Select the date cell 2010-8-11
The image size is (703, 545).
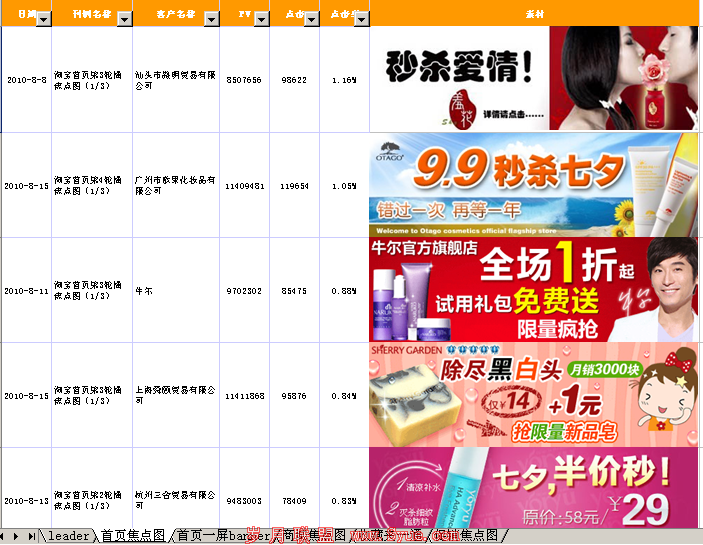pyautogui.click(x=26, y=291)
